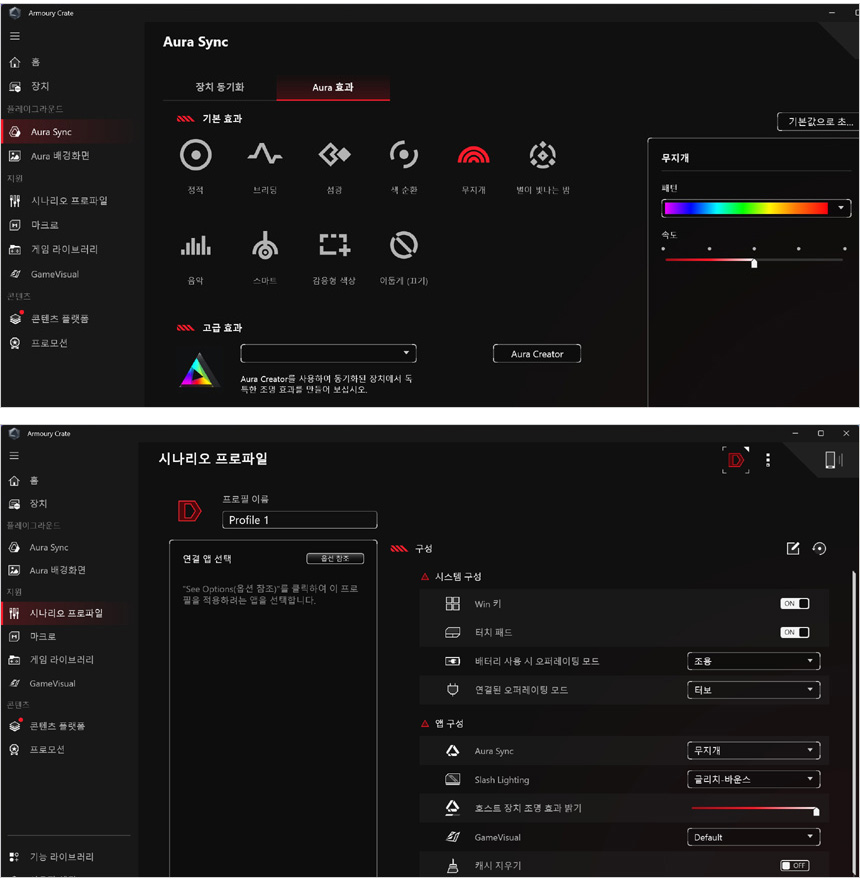Turn off the 터치 패드 toggle
This screenshot has height=881, width=860.
(x=794, y=633)
